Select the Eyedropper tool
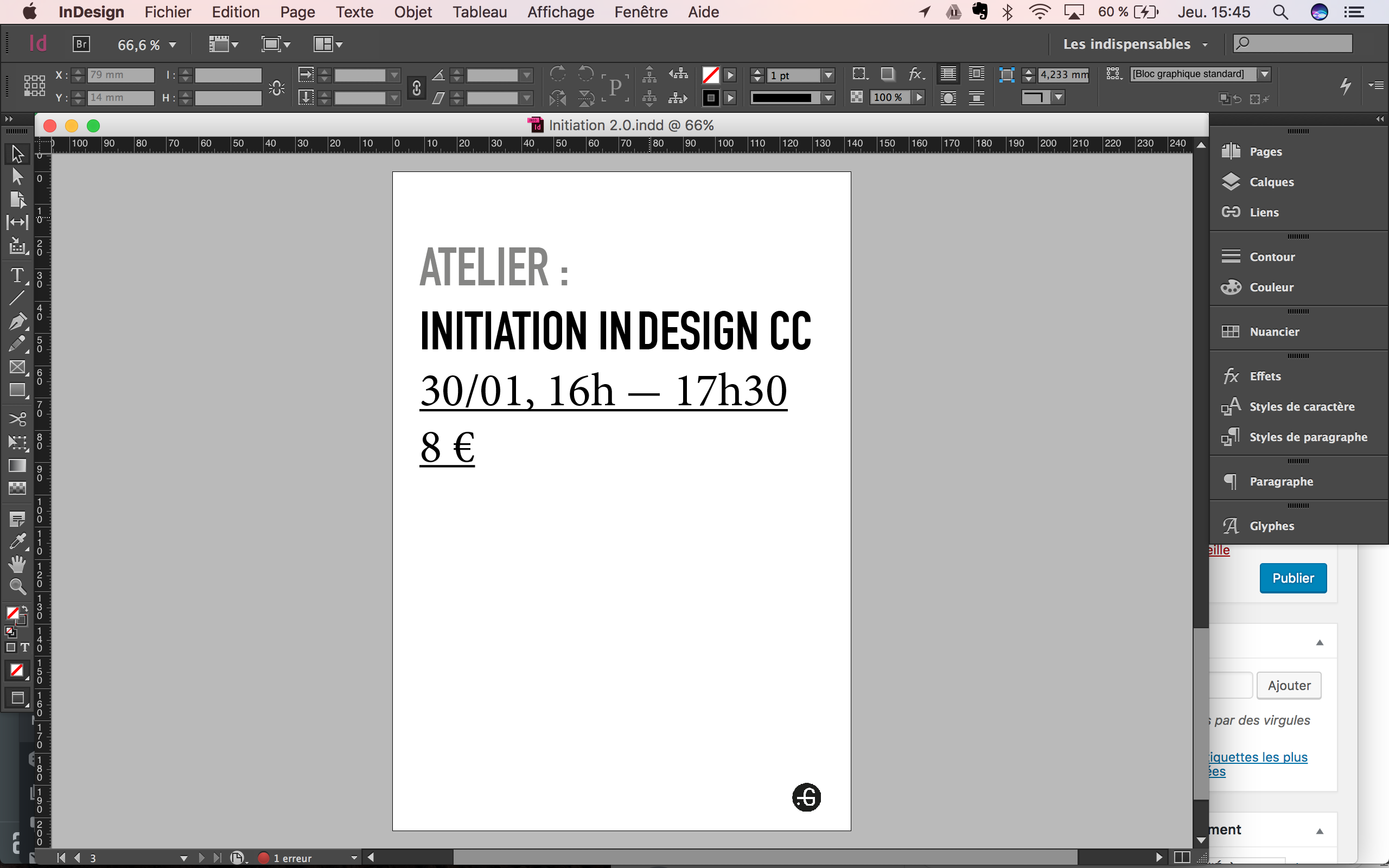This screenshot has height=868, width=1389. click(x=17, y=541)
